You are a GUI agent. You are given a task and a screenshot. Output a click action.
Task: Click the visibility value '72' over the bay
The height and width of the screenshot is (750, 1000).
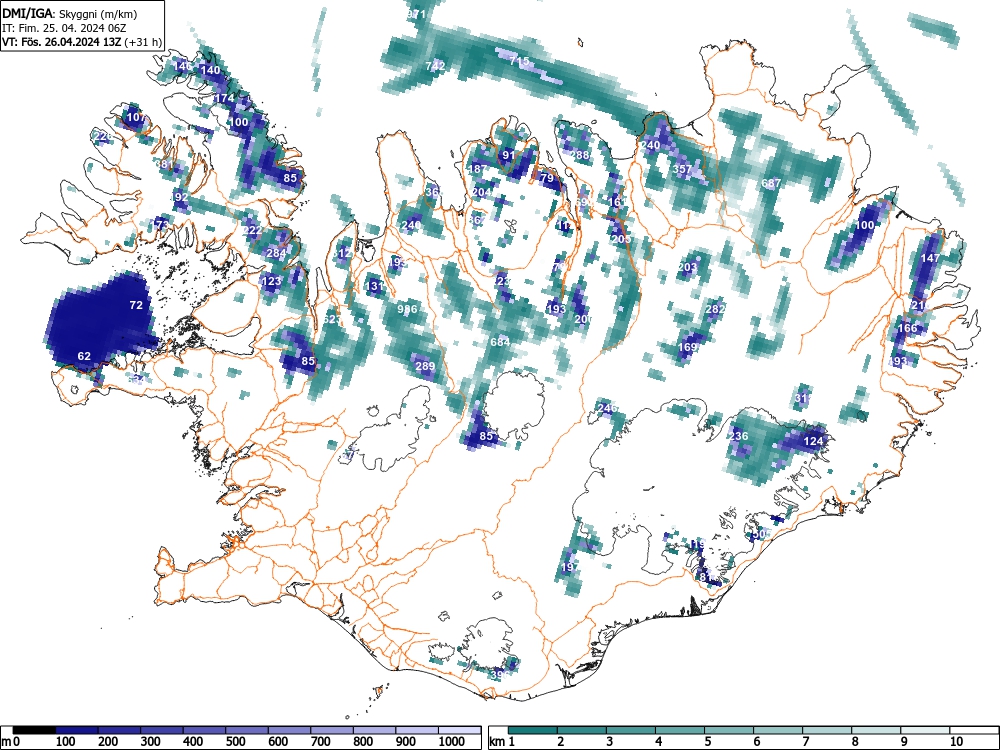tap(136, 305)
